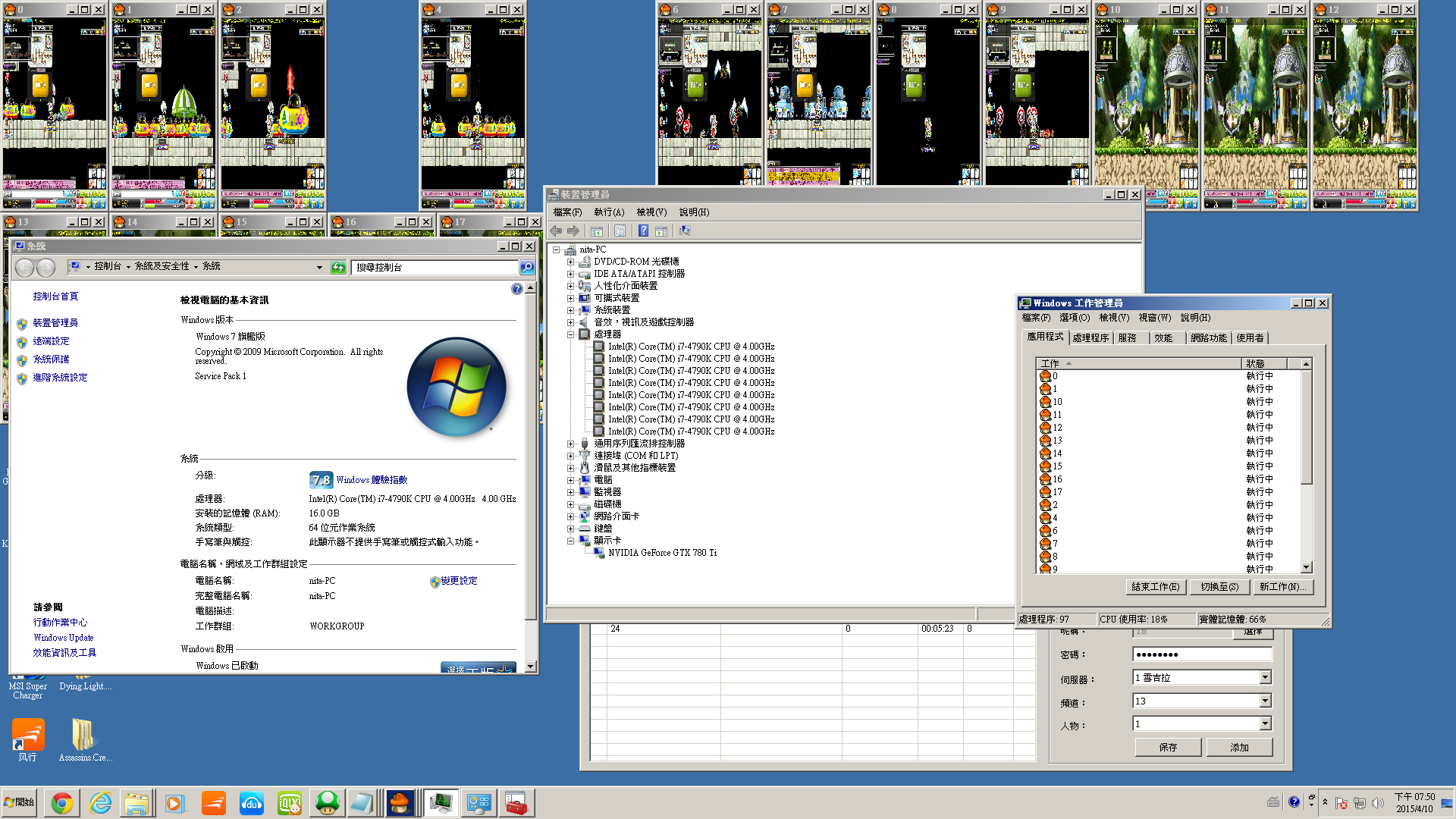Screen dimensions: 1456x819
Task: Open 選項(O) menu in Task Manager
Action: (x=1075, y=318)
